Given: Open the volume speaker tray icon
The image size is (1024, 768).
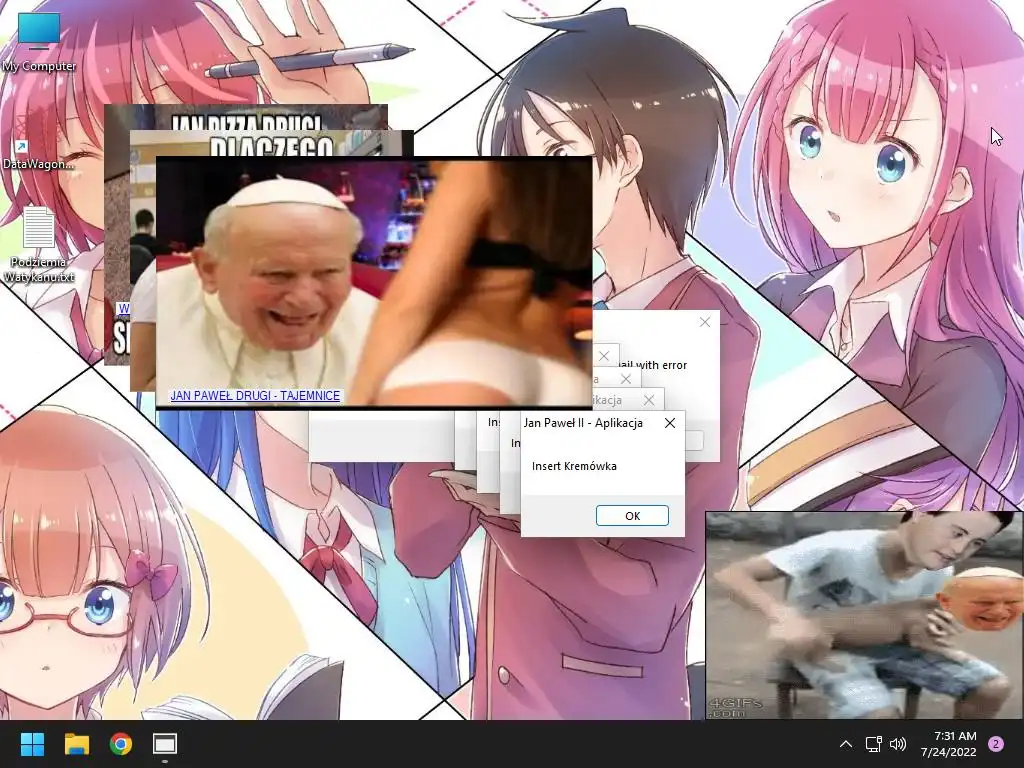Looking at the screenshot, I should [898, 744].
